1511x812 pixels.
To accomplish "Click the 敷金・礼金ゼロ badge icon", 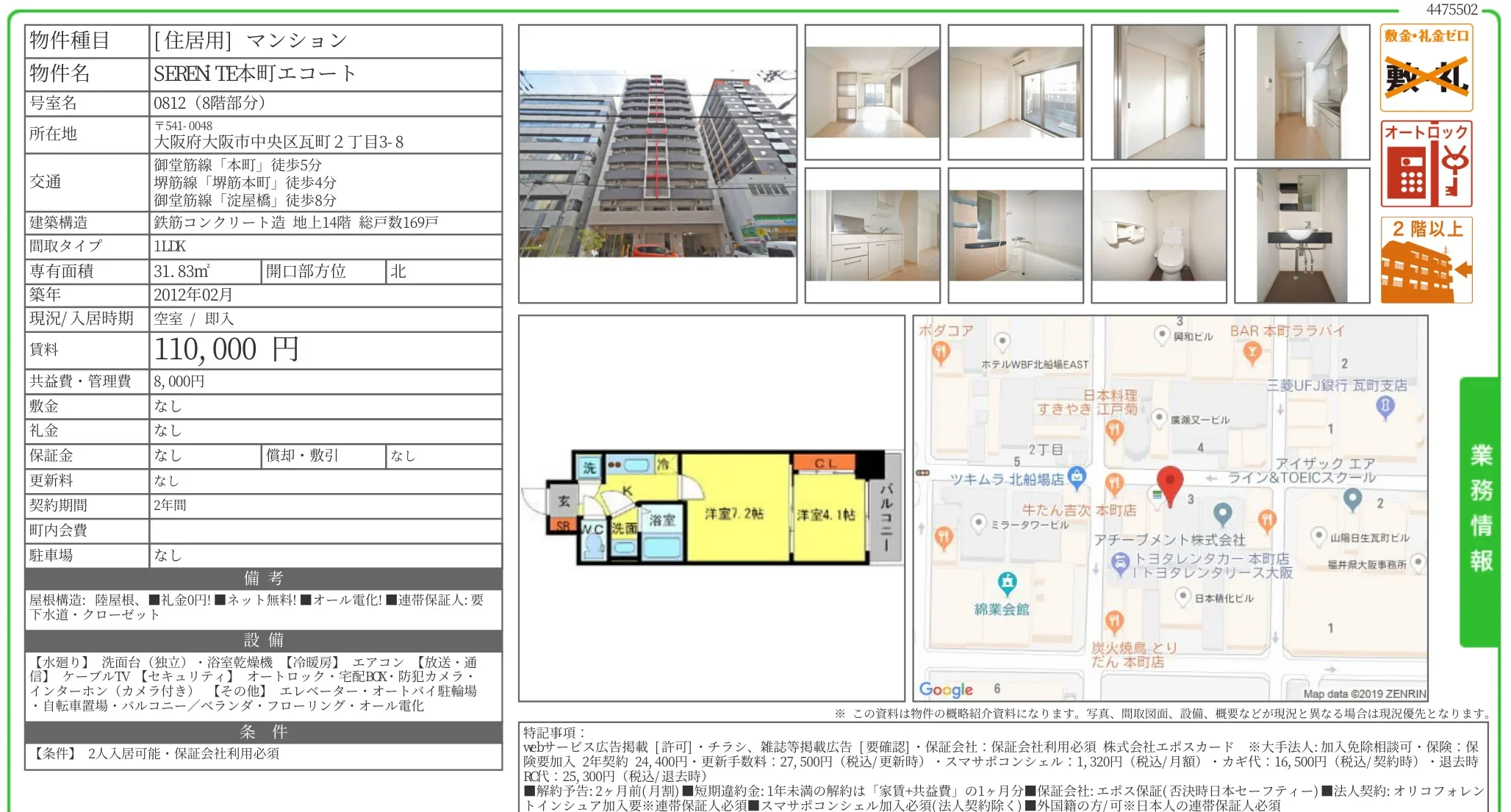I will tap(1426, 68).
